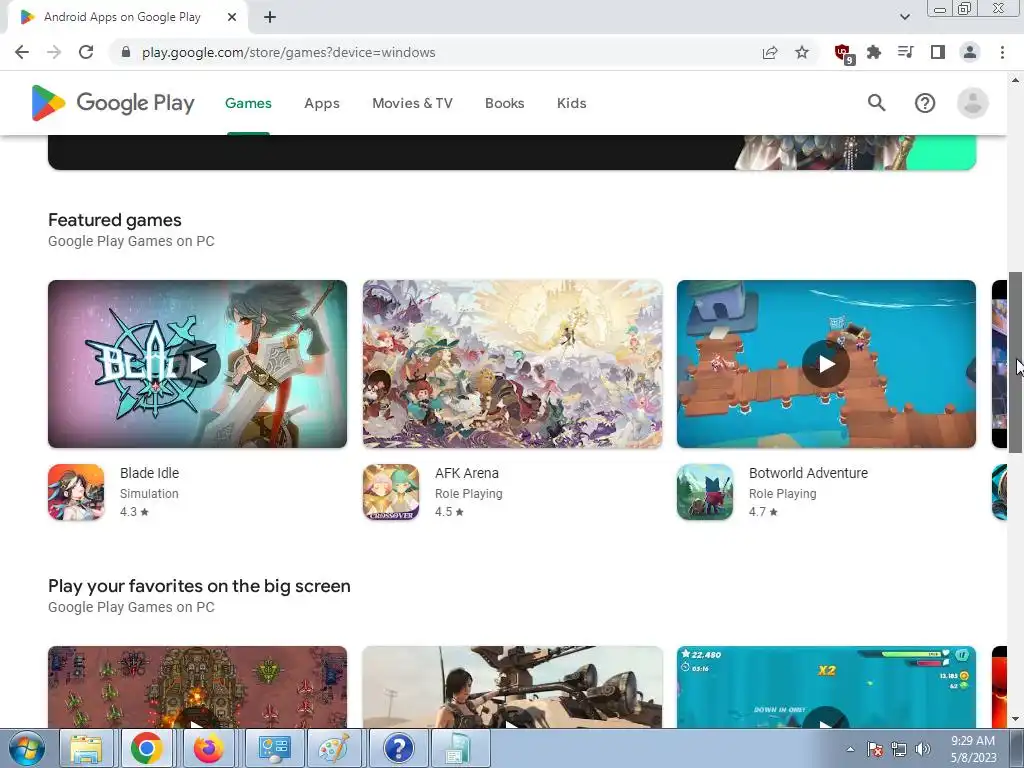Image resolution: width=1024 pixels, height=768 pixels.
Task: Open the media control playlist icon
Action: pyautogui.click(x=906, y=52)
